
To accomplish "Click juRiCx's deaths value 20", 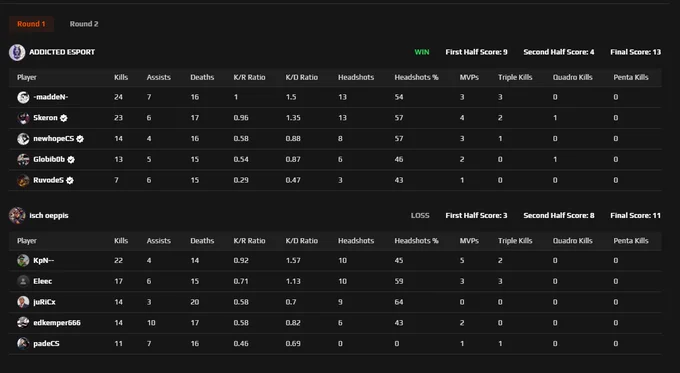I will point(195,302).
